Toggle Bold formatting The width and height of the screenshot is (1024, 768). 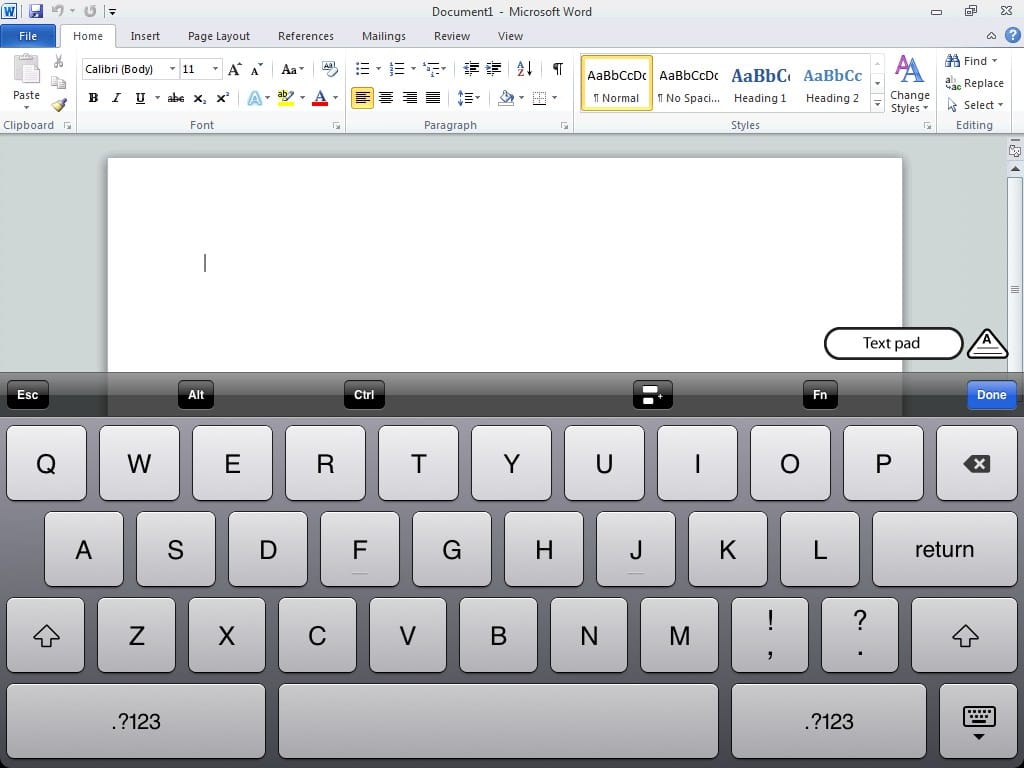(93, 98)
